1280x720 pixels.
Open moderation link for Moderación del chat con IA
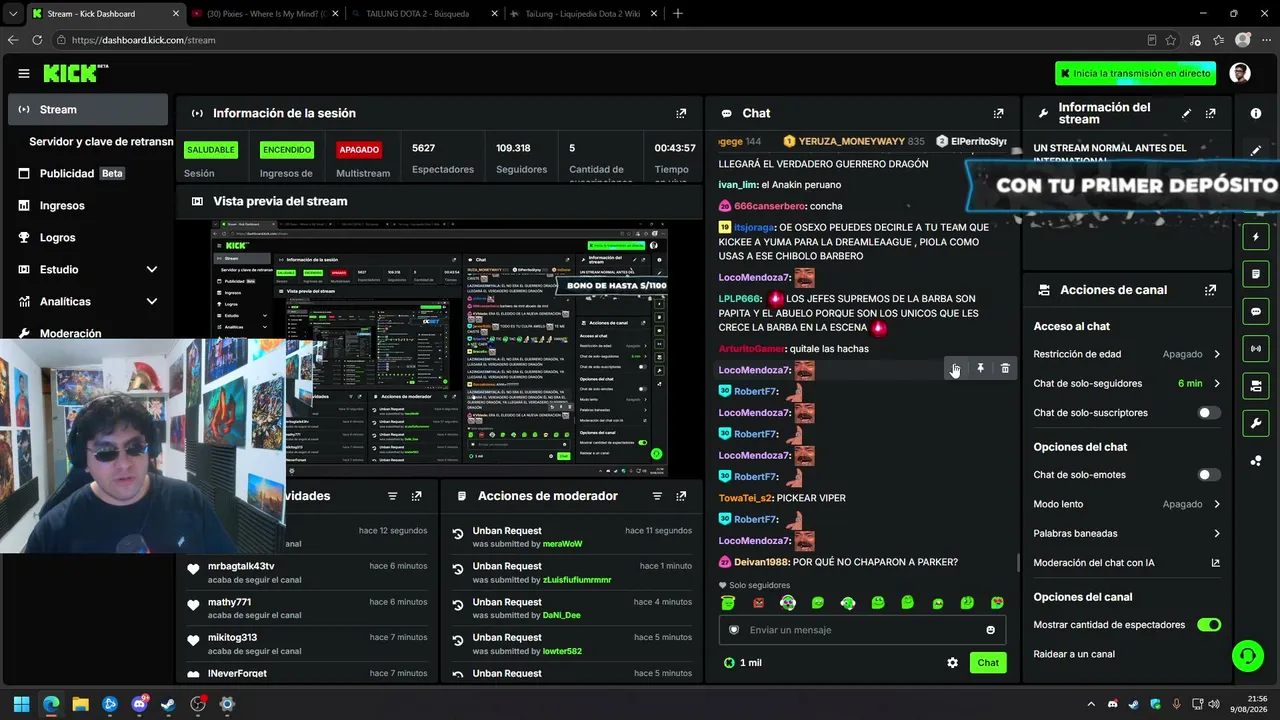pos(1215,563)
